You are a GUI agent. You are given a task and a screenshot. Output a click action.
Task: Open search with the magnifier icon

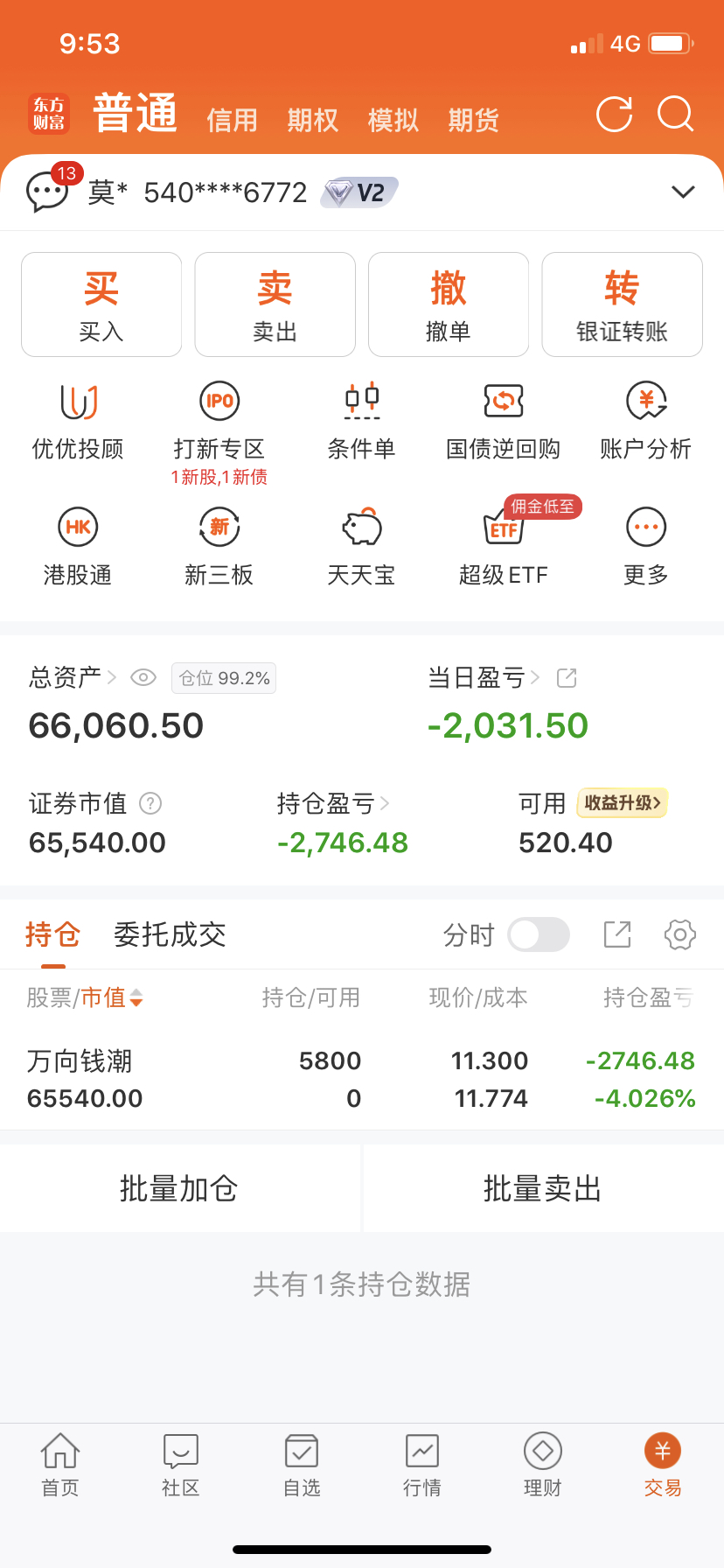(x=676, y=115)
